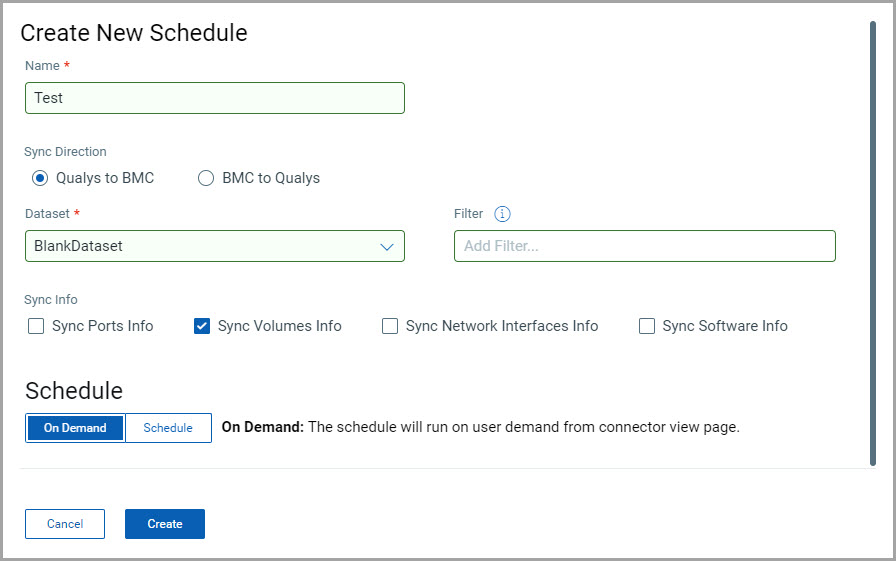
Task: Switch to the On Demand tab
Action: pos(75,428)
